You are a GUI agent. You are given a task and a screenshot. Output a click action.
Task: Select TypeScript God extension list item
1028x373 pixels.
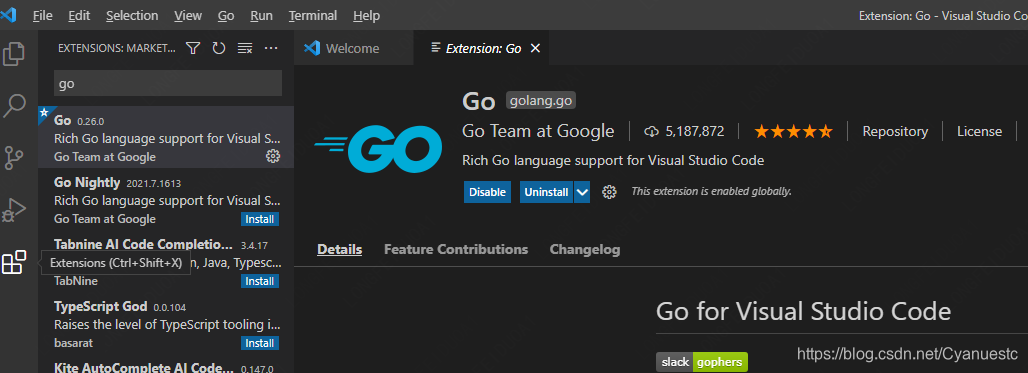point(166,323)
